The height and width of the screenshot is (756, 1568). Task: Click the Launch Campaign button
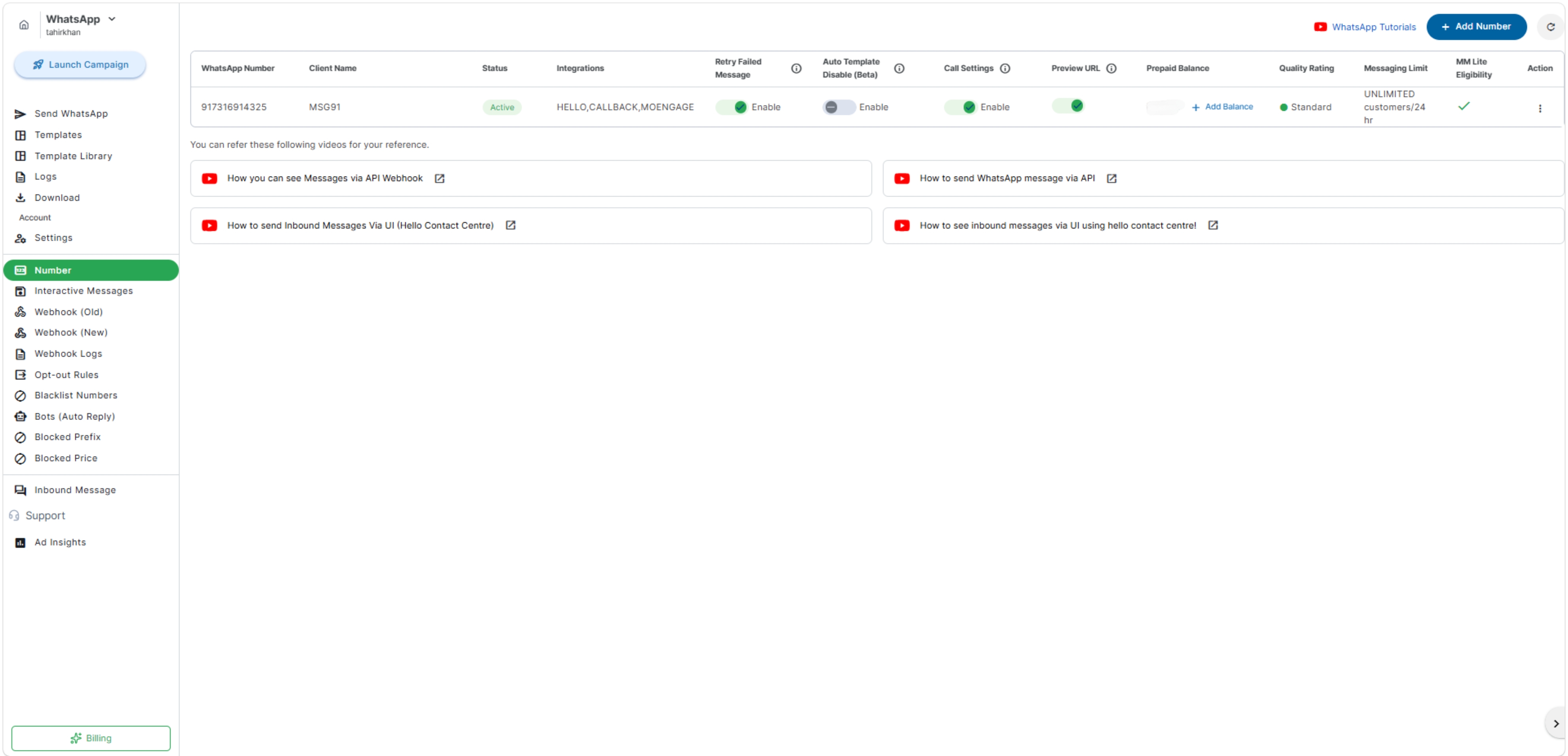(x=80, y=64)
